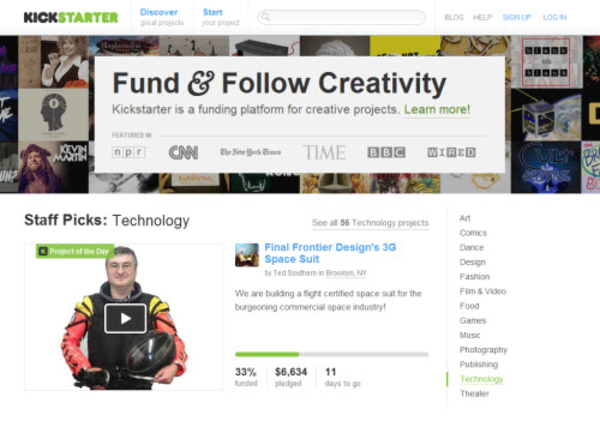The width and height of the screenshot is (600, 421).
Task: See all 56 Technology projects
Action: (x=370, y=223)
